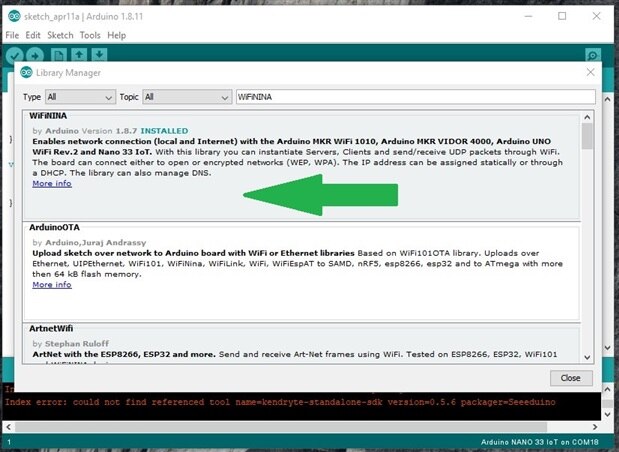Click the by Arduino,Juraj Andrassy author text
Viewport: 619px width, 452px height.
tap(89, 242)
